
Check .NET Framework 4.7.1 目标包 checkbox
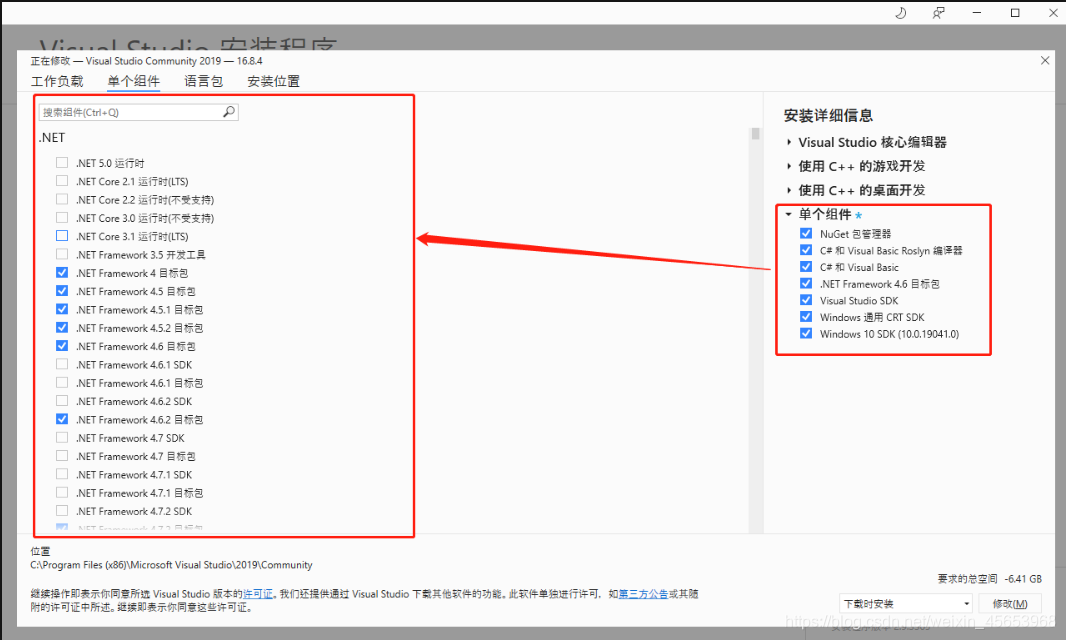(62, 492)
